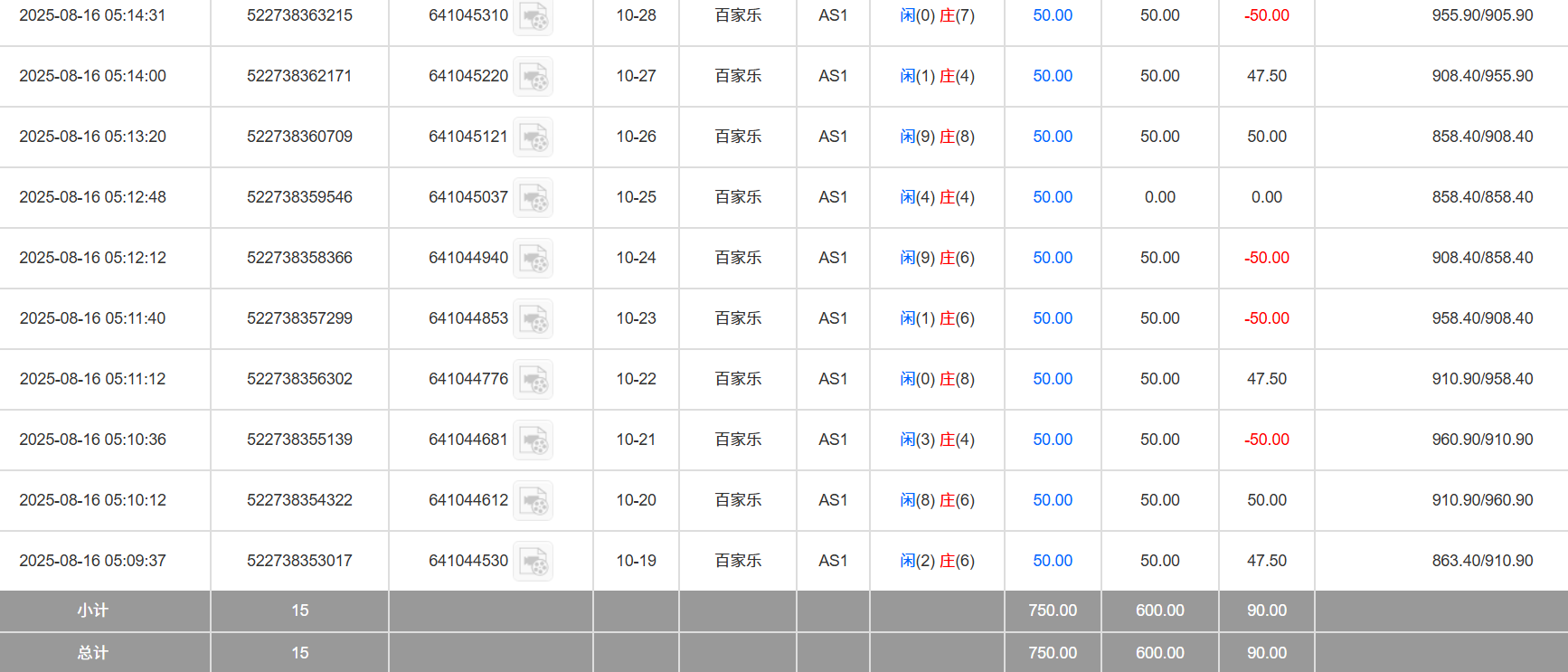Click the 小计 subtotal row label
This screenshot has height=672, width=1568.
pos(92,610)
